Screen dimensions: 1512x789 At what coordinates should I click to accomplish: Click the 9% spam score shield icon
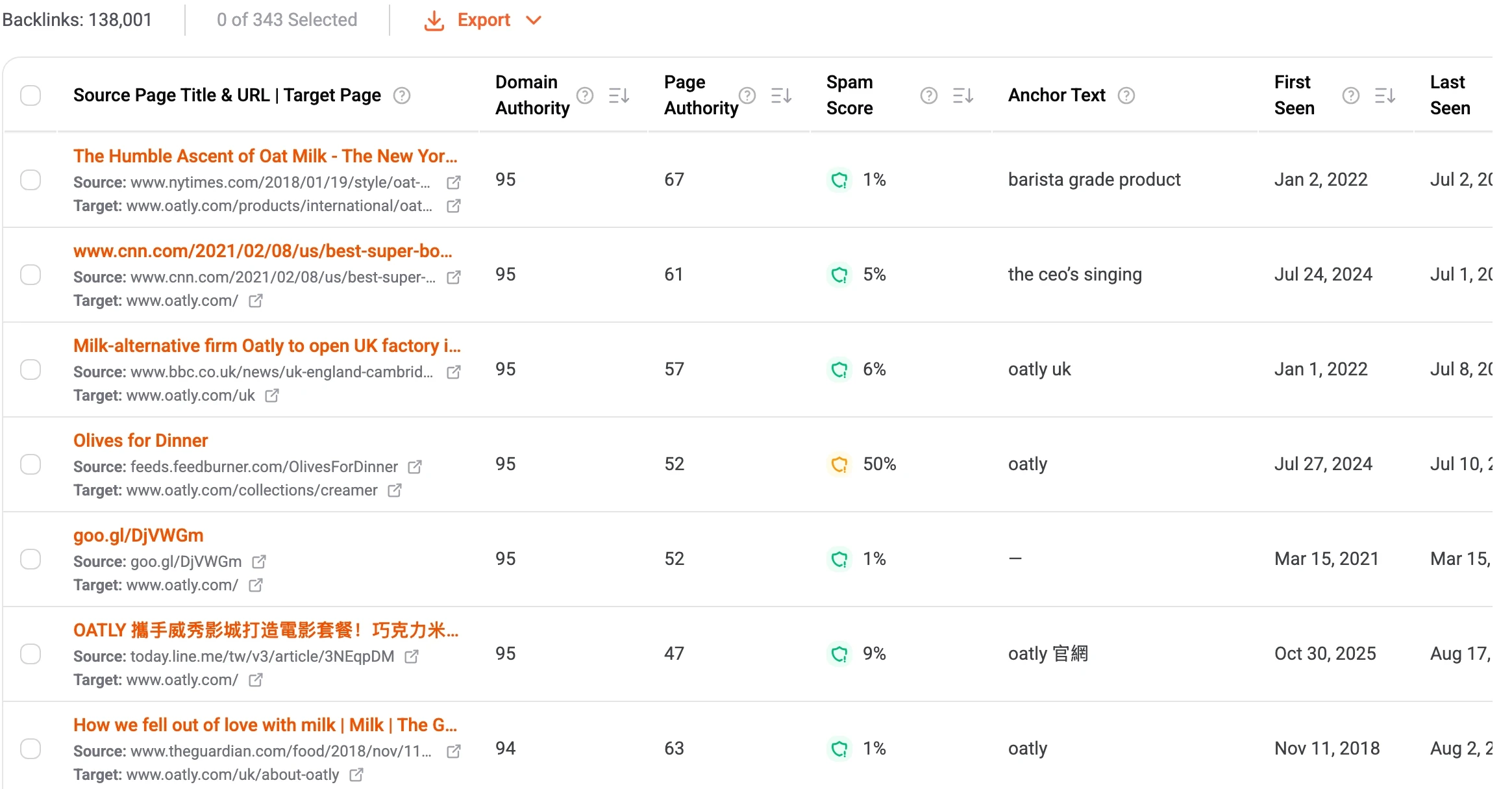[839, 654]
